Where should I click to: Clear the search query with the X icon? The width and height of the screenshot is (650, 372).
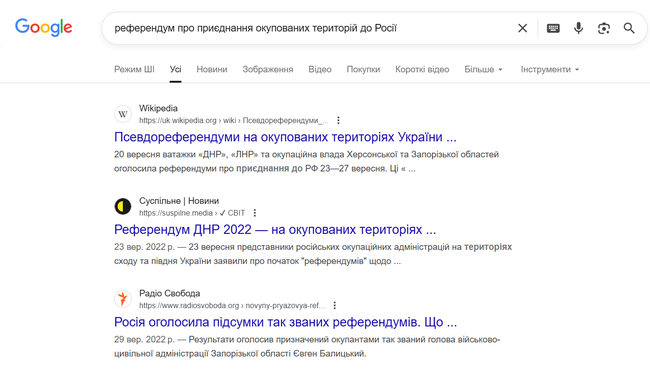pos(523,28)
